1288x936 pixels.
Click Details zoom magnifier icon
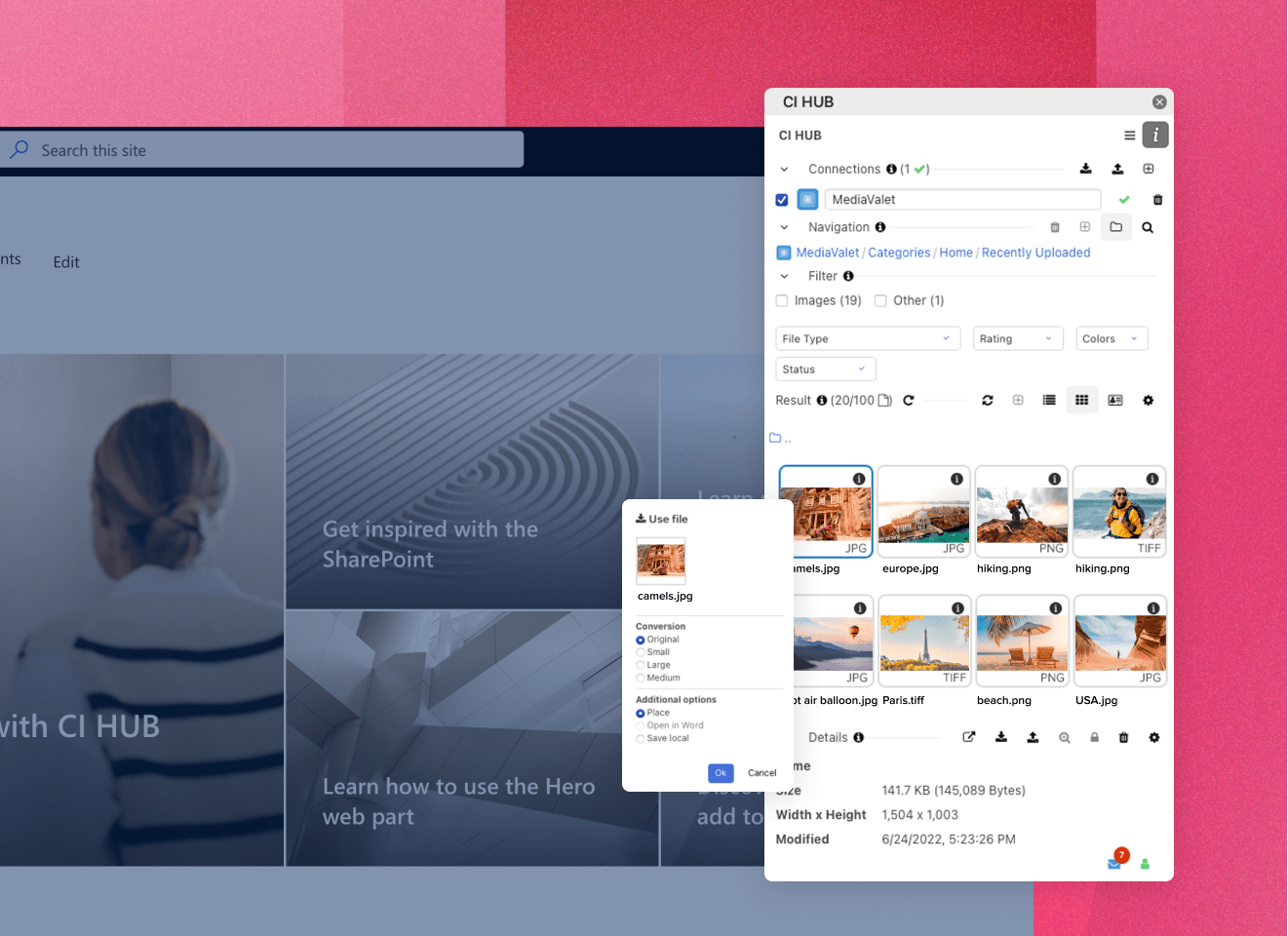1065,738
